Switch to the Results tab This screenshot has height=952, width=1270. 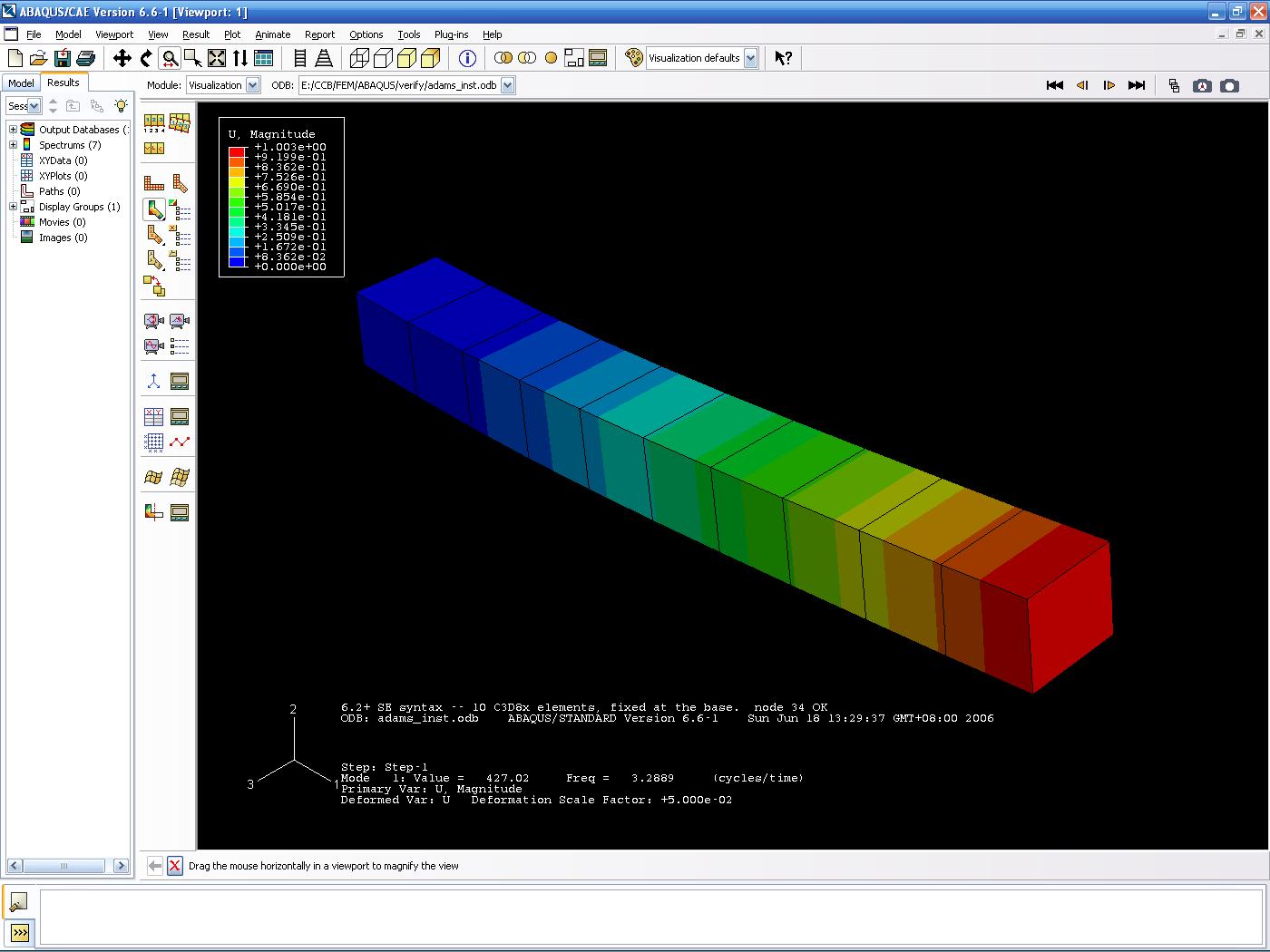[x=63, y=83]
